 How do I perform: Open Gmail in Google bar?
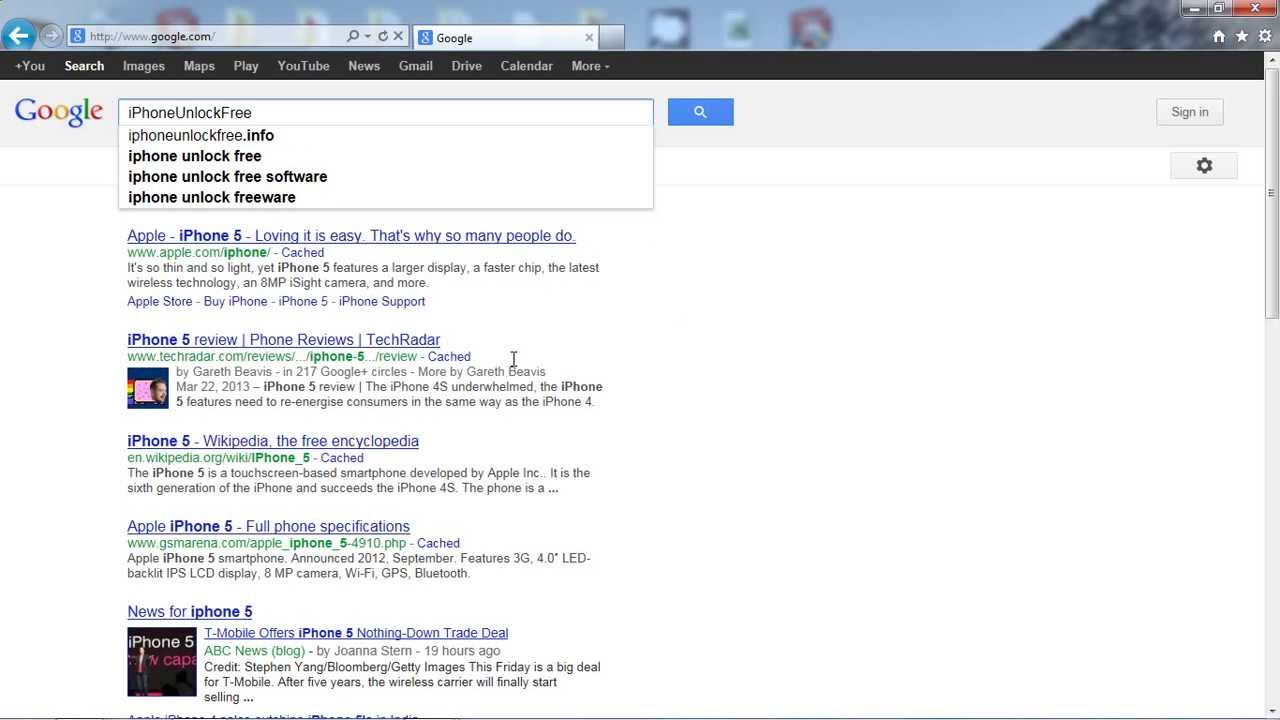(x=416, y=66)
